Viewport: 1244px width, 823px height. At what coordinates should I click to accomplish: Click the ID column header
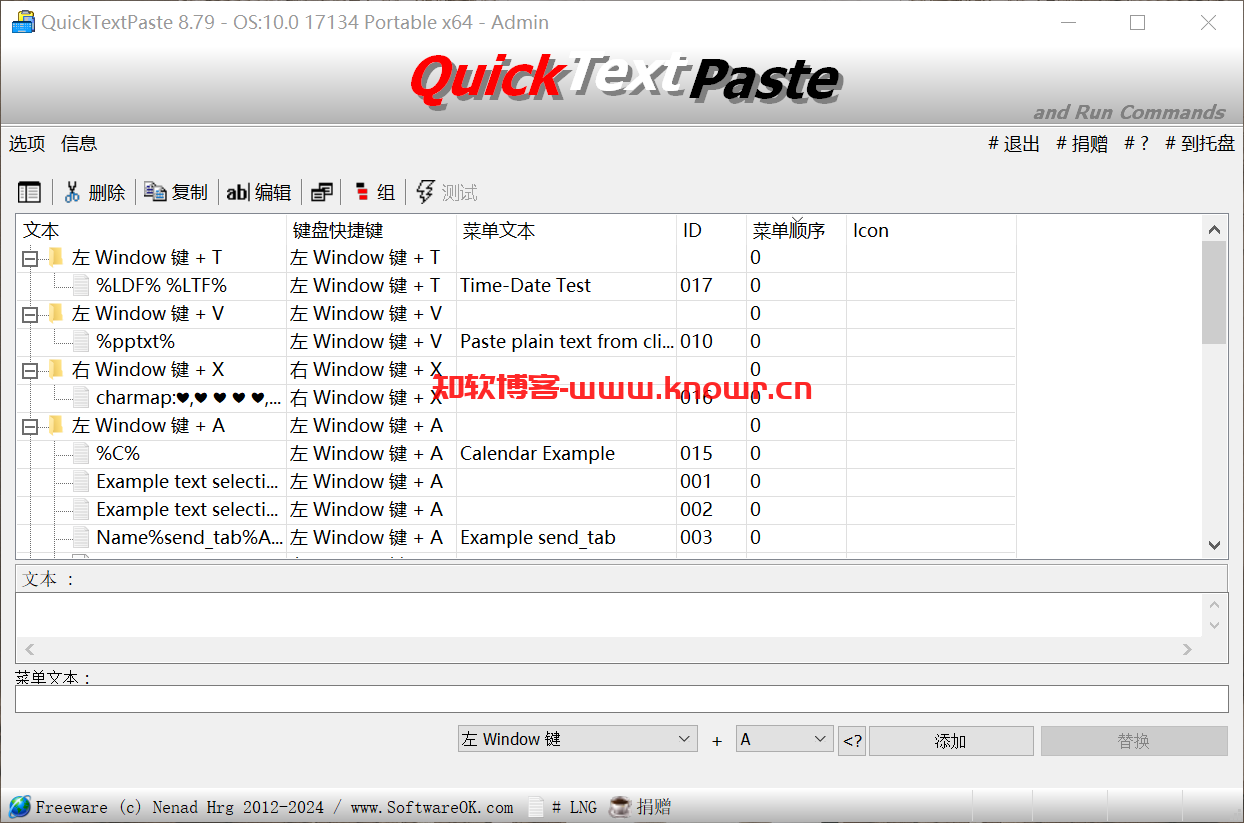[x=712, y=230]
